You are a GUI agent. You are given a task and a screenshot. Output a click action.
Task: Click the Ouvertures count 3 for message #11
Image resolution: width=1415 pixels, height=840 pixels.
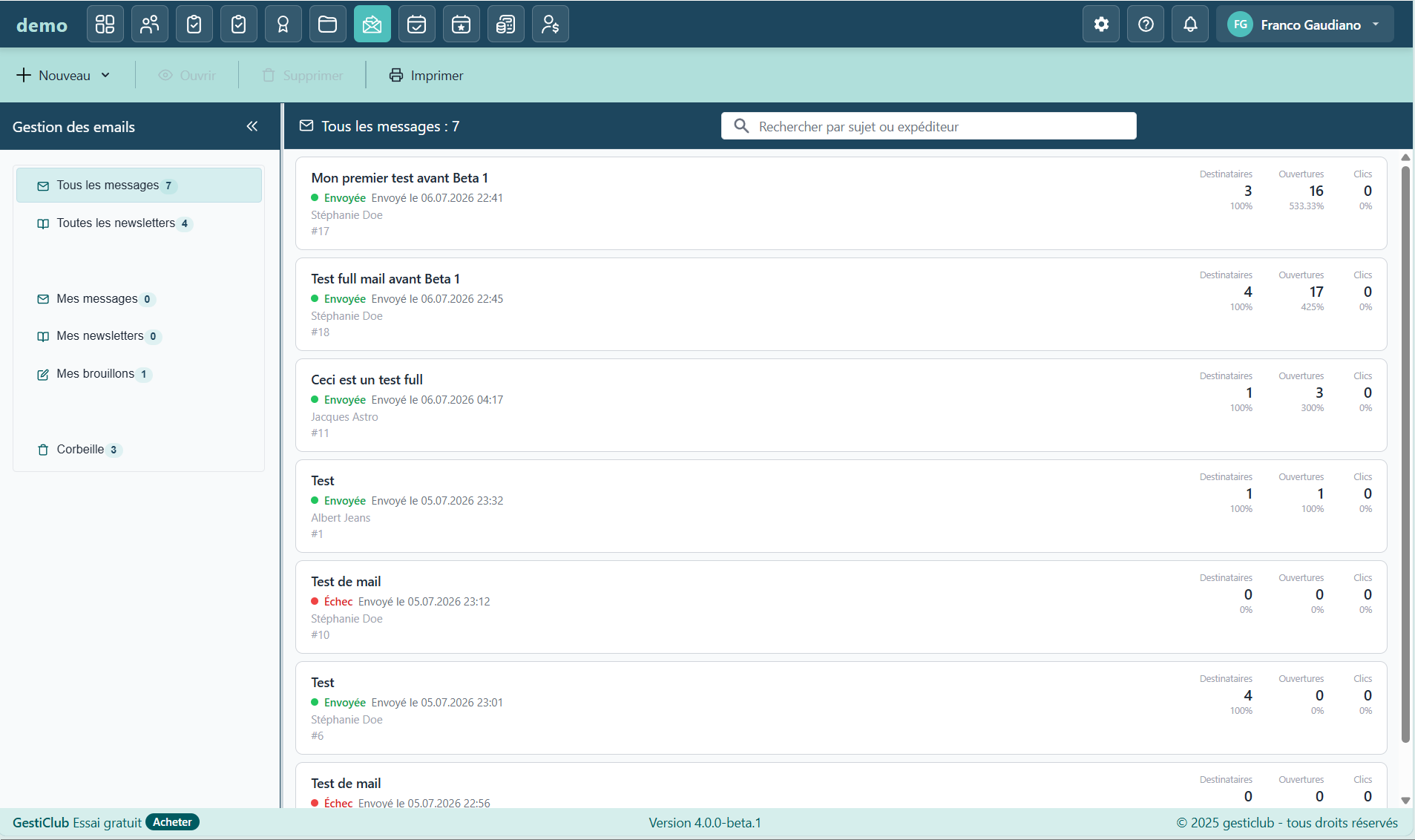click(x=1319, y=393)
